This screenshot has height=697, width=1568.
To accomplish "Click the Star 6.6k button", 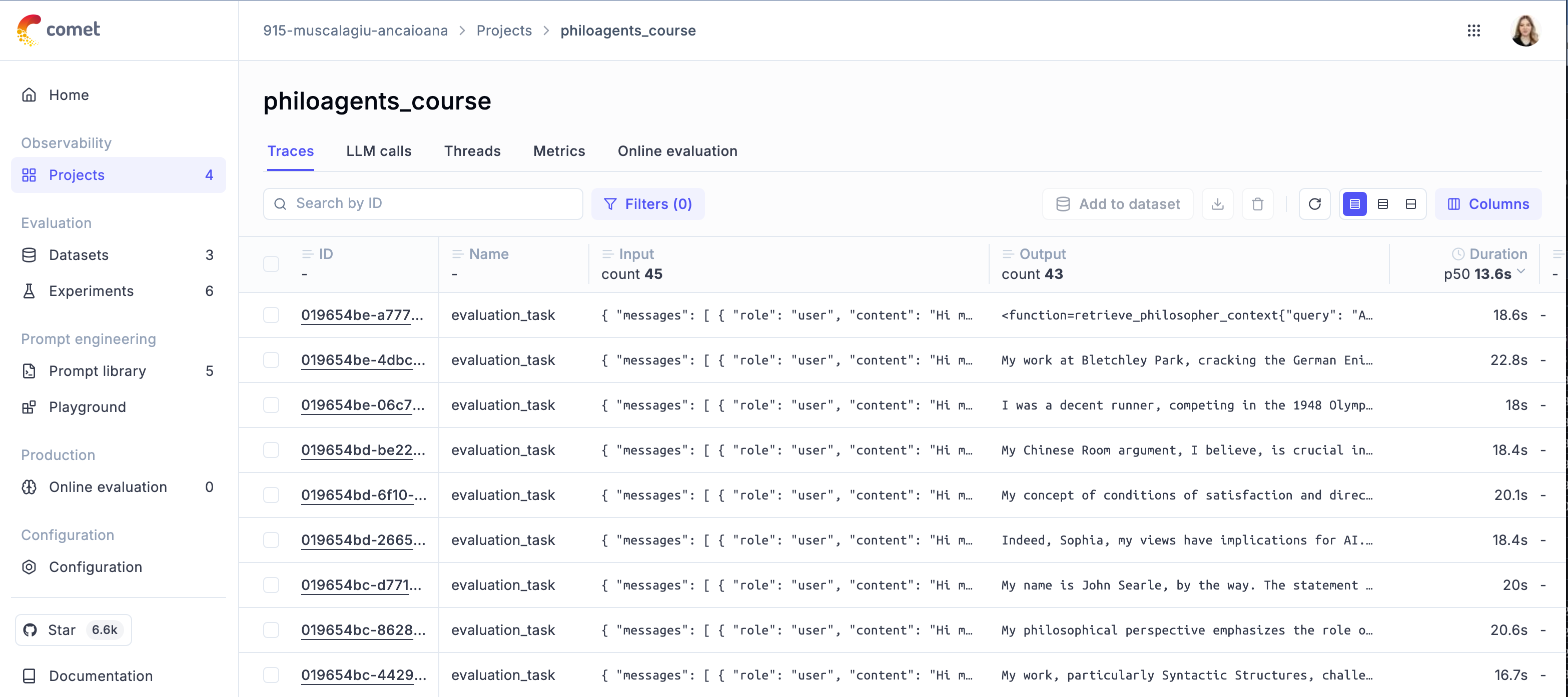I will [x=73, y=630].
